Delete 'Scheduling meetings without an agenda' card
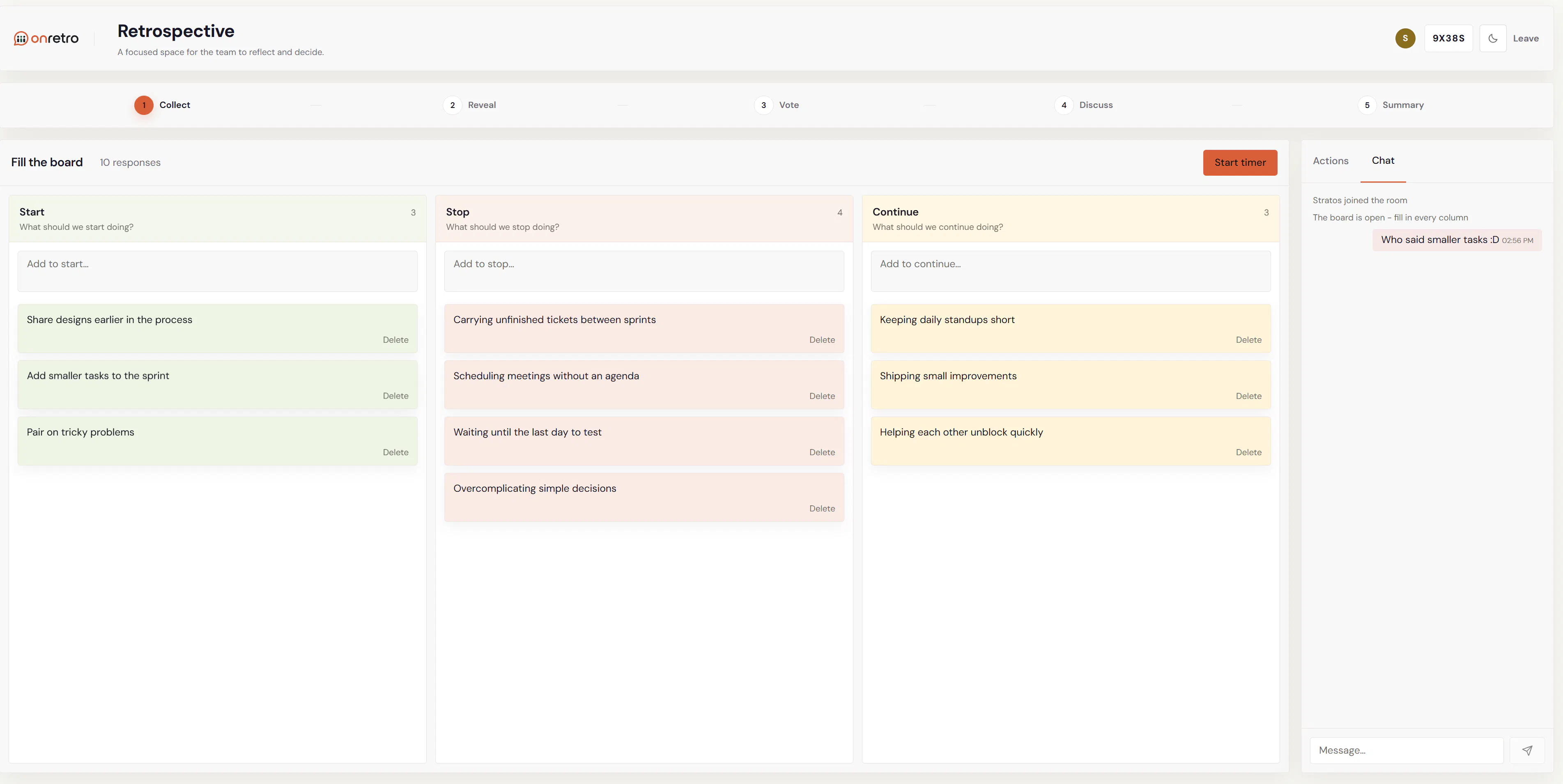 [x=822, y=396]
